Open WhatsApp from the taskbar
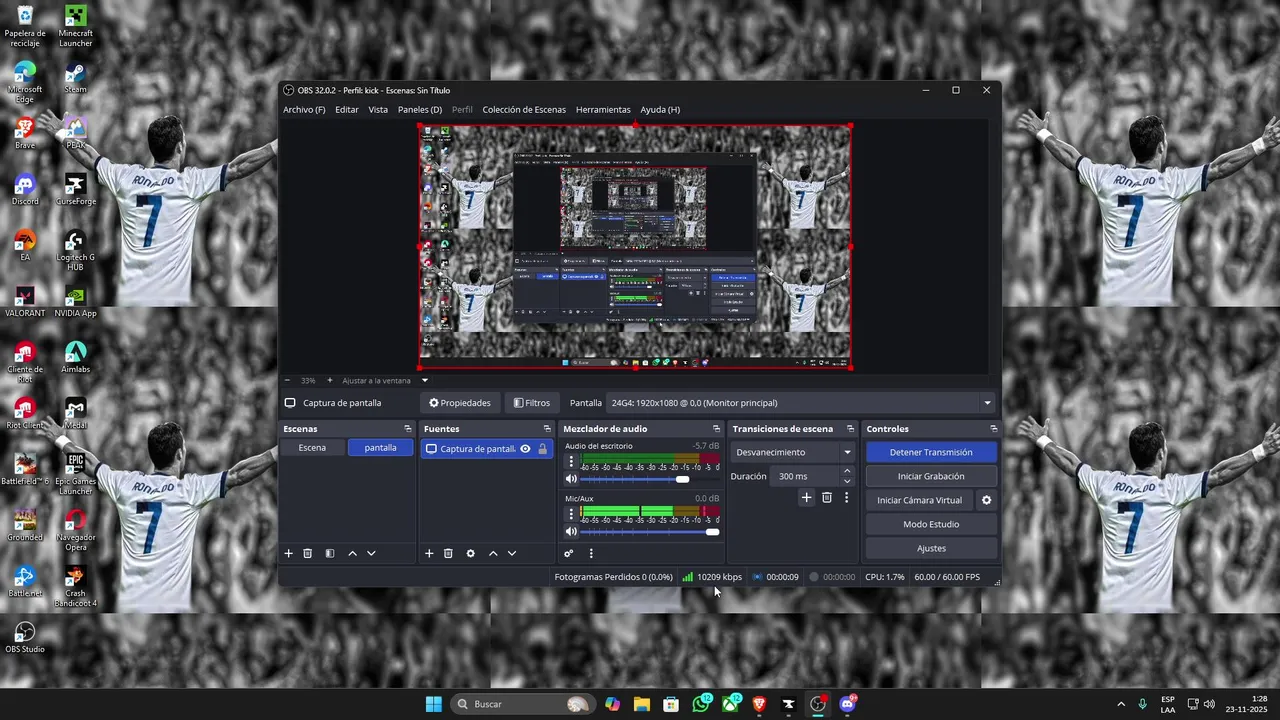The height and width of the screenshot is (720, 1280). pos(701,704)
